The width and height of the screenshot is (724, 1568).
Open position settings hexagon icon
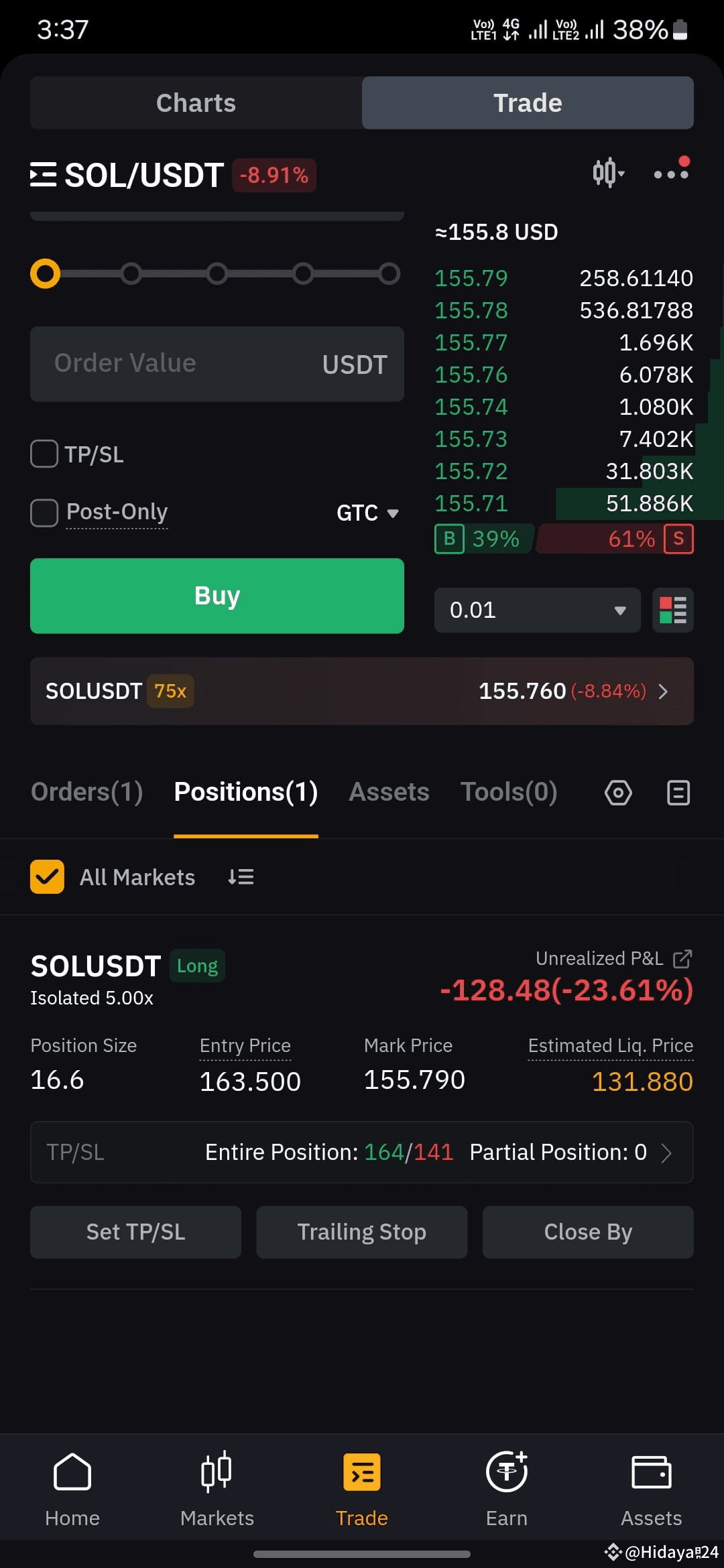click(618, 793)
